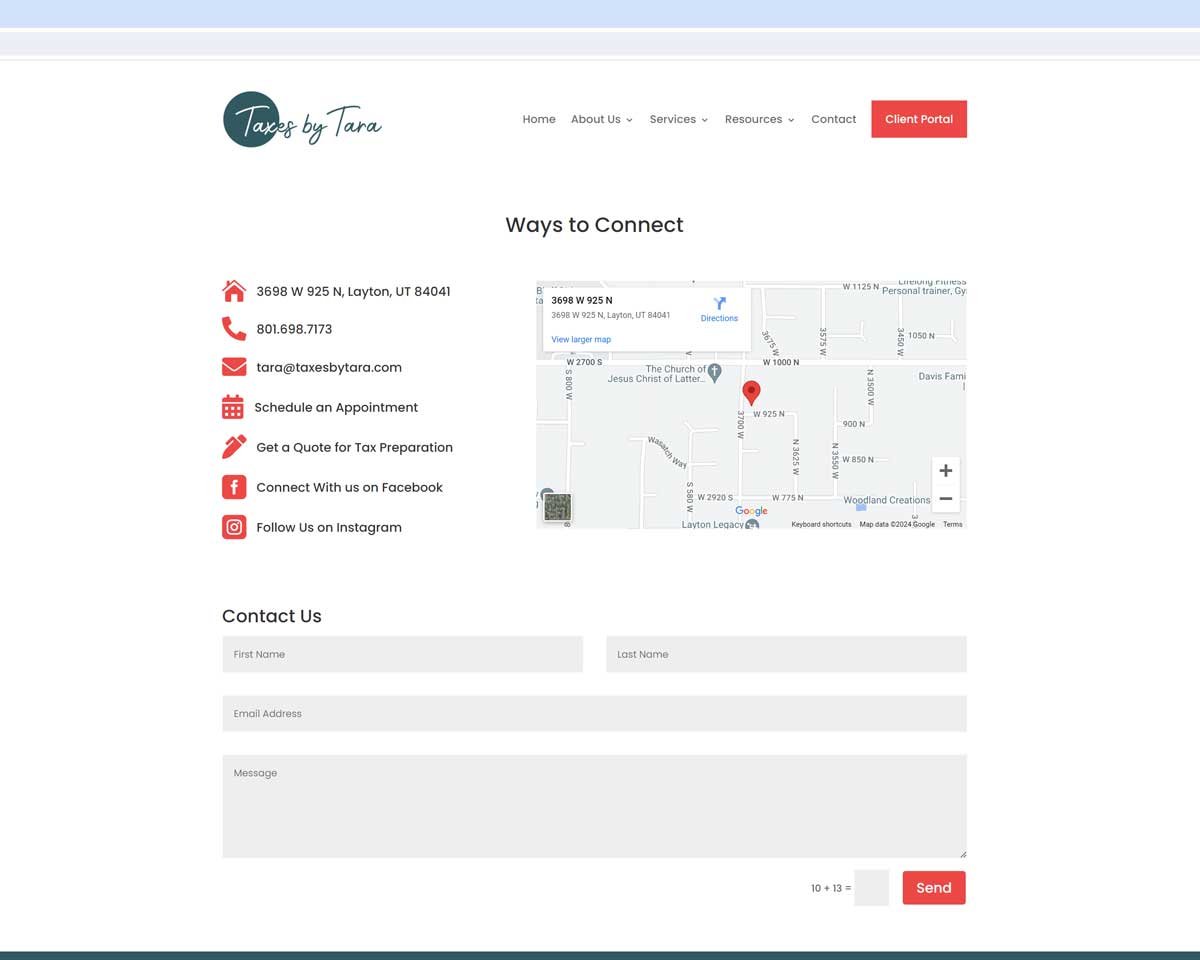
Task: Open the Facebook icon
Action: point(234,487)
